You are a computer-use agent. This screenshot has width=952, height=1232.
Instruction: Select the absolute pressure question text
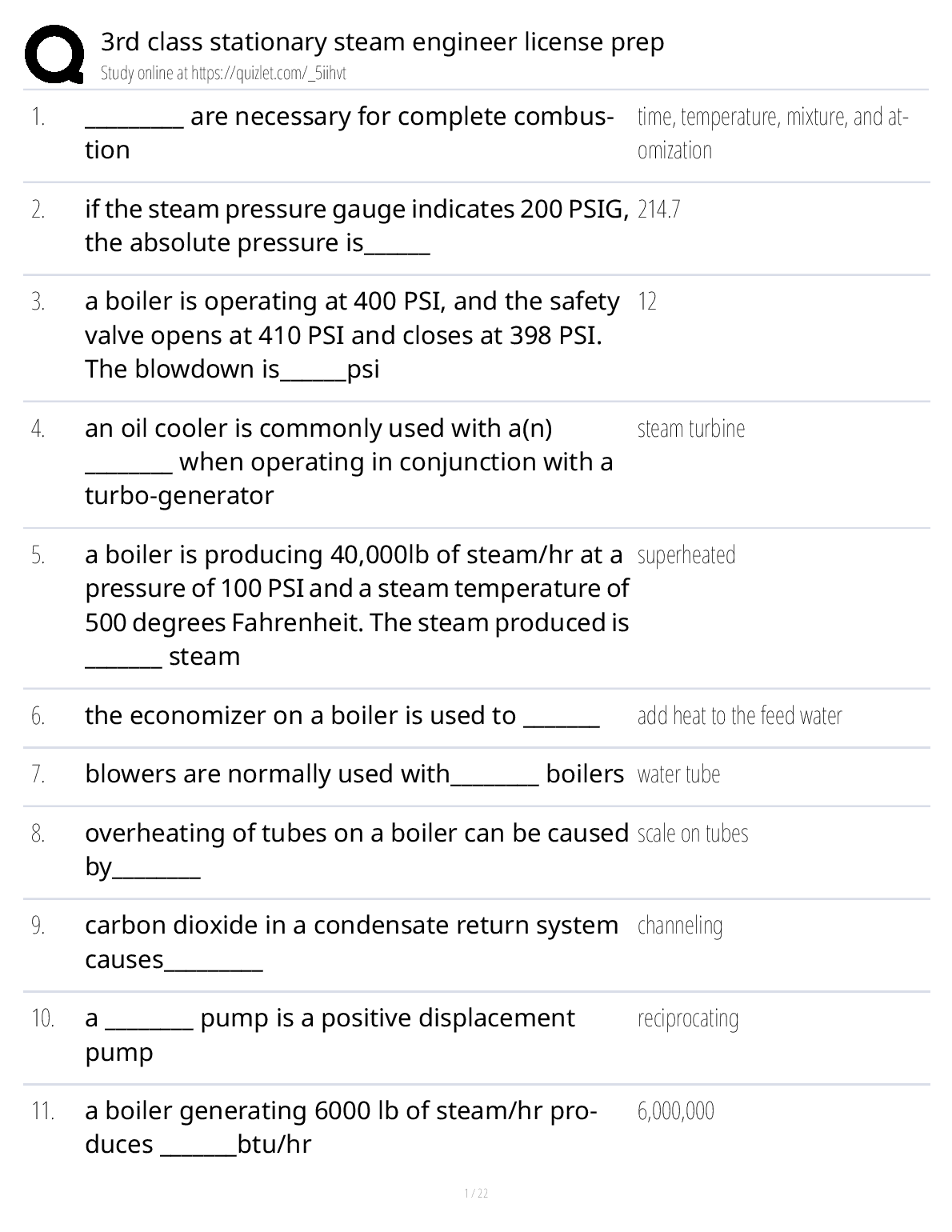click(356, 226)
